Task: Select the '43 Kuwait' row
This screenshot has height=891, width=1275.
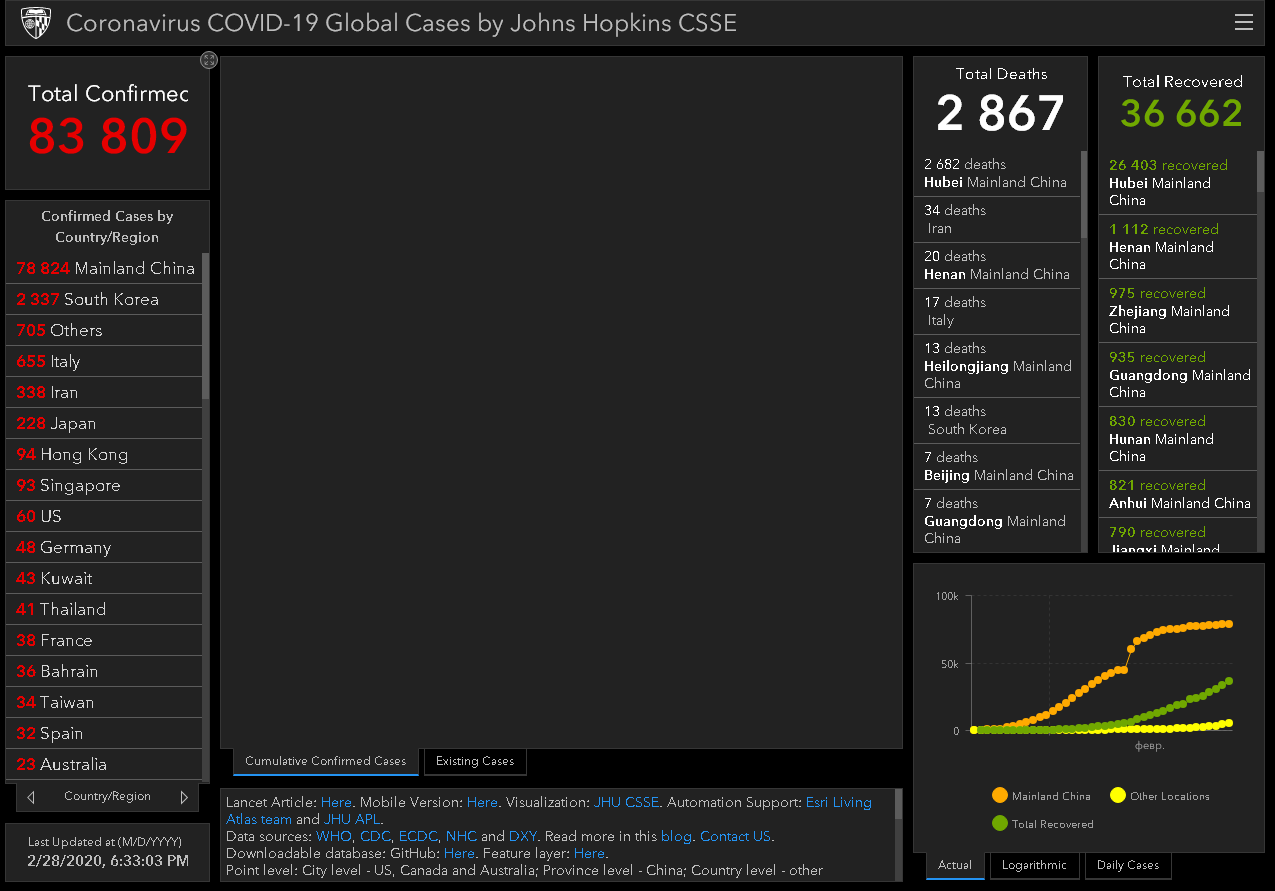Action: point(104,578)
